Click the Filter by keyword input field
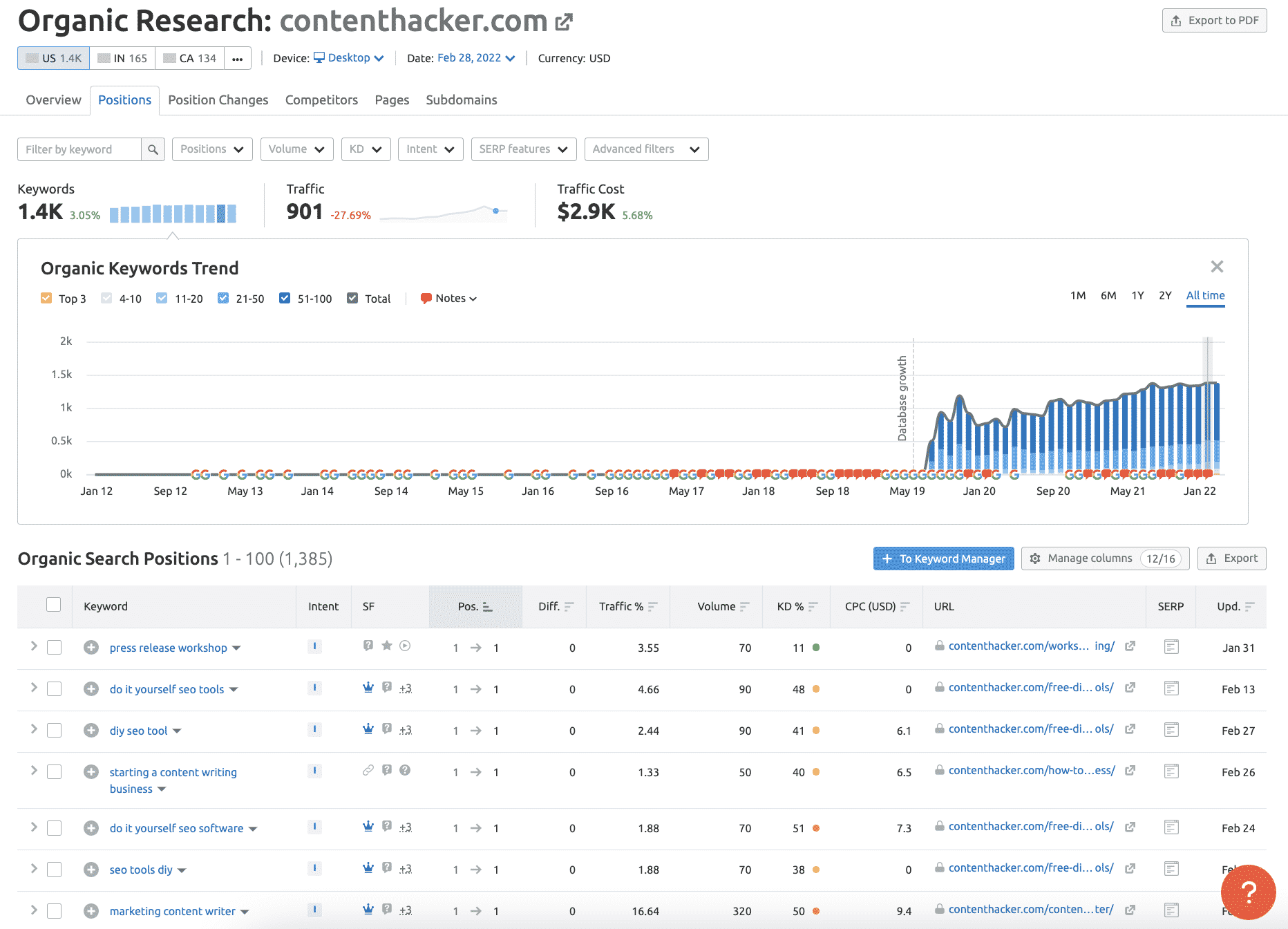Viewport: 1288px width, 929px height. [x=79, y=149]
